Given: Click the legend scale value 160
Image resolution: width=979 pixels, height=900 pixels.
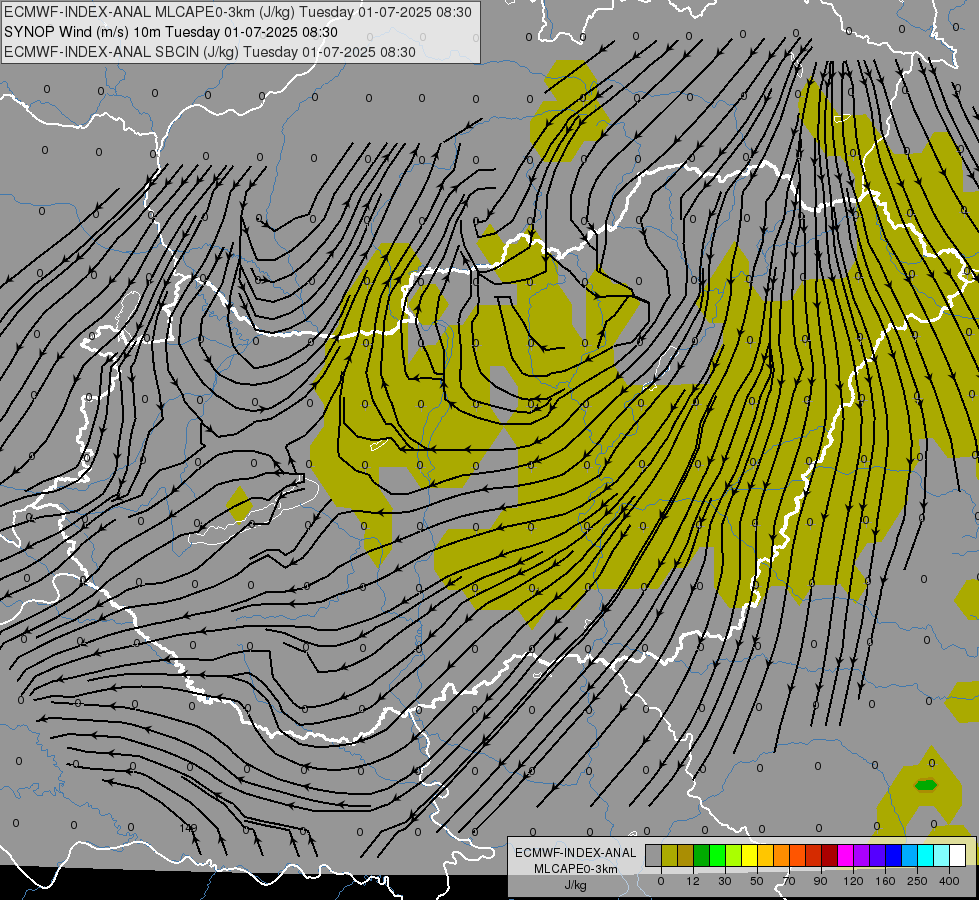Looking at the screenshot, I should [x=885, y=881].
